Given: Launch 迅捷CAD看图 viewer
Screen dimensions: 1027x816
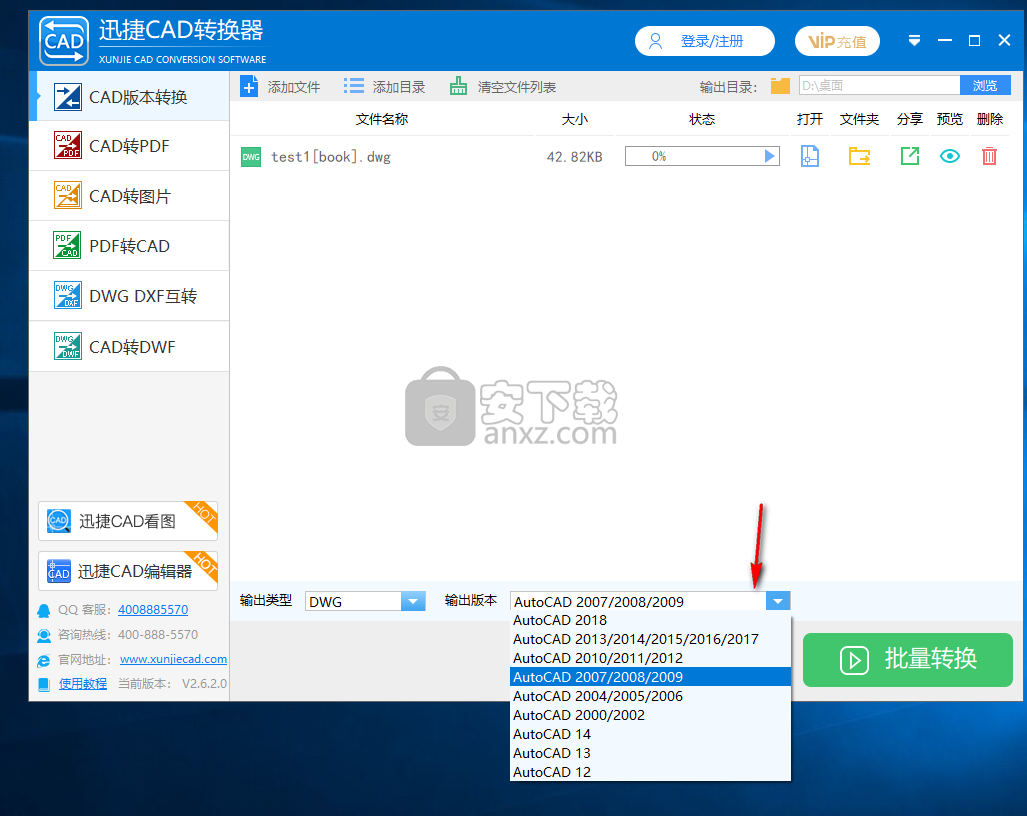Looking at the screenshot, I should click(128, 521).
